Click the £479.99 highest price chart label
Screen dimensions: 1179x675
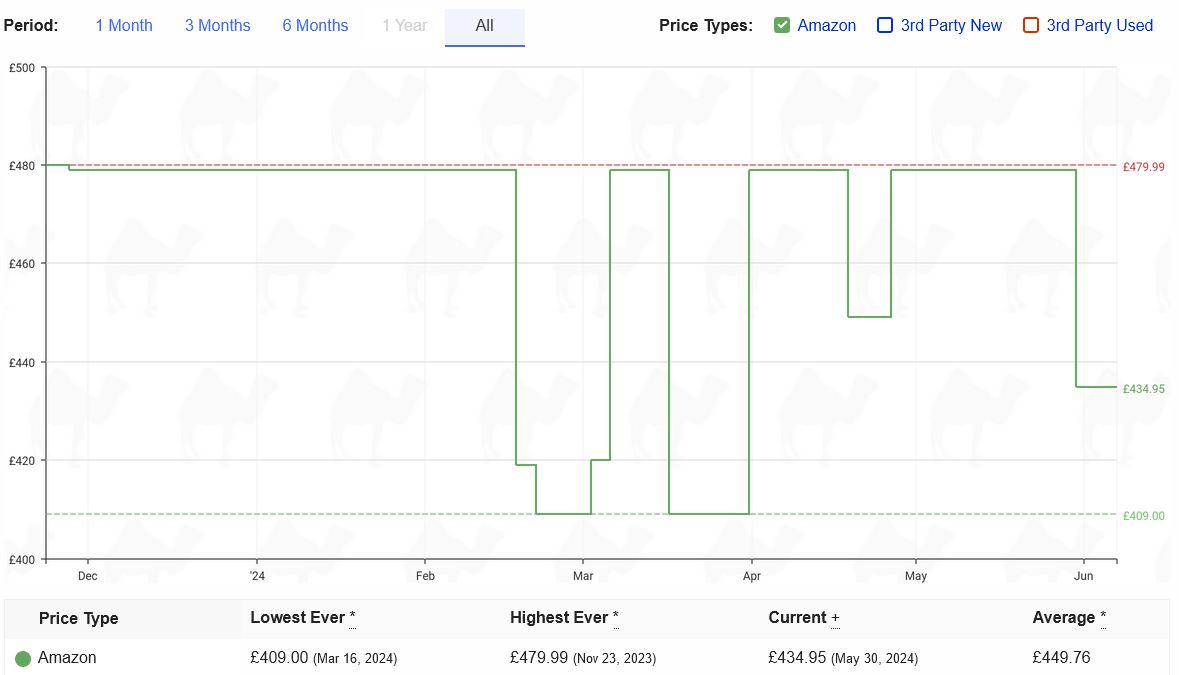pos(1143,167)
